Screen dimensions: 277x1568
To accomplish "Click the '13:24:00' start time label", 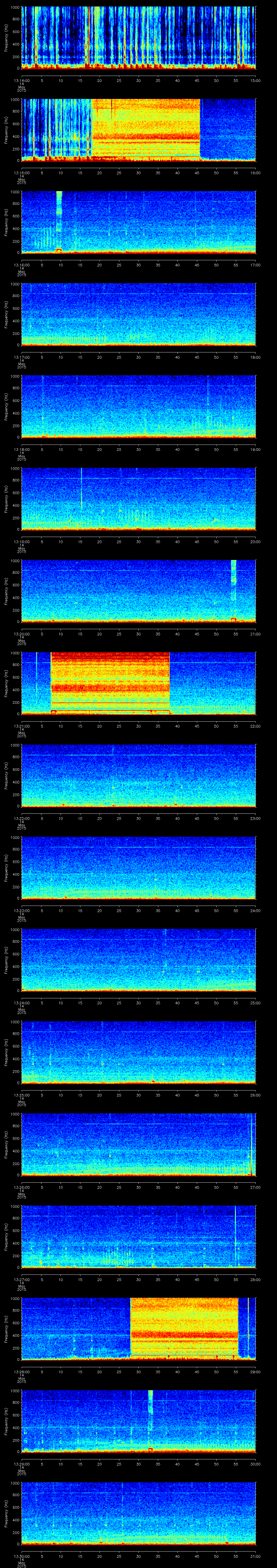I will (x=21, y=1003).
